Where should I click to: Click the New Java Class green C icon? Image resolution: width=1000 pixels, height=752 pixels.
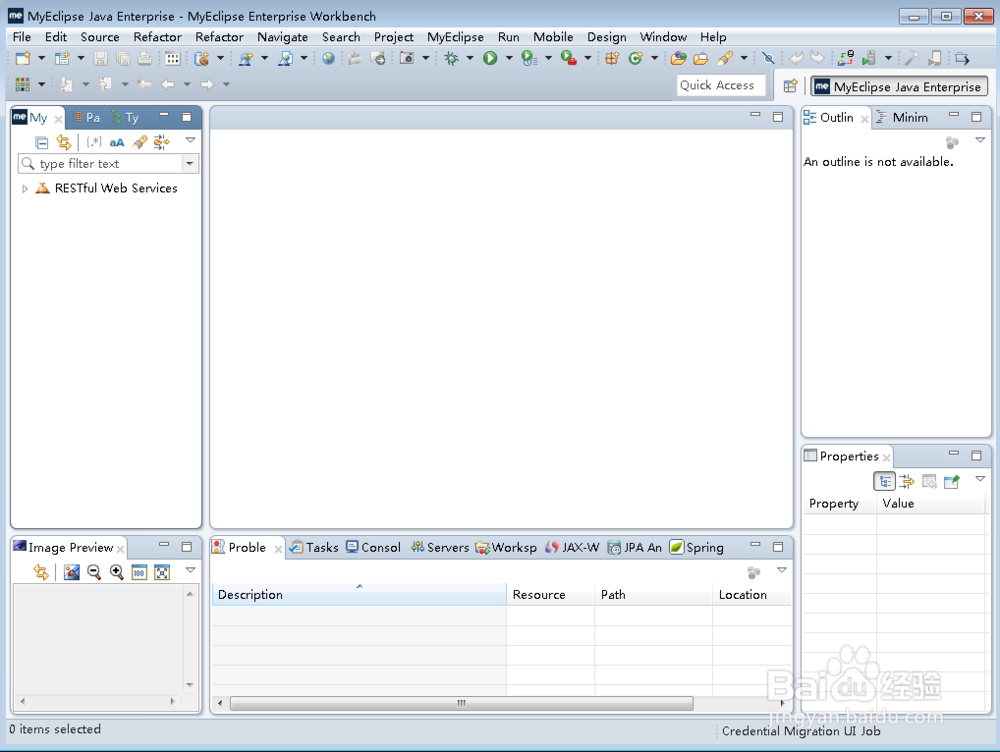(x=635, y=59)
